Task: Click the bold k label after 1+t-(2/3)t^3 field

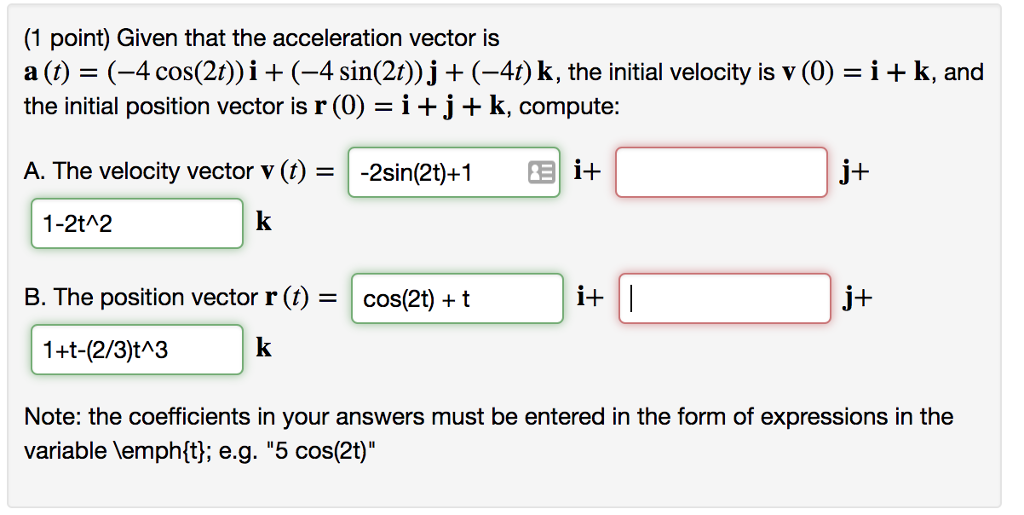Action: 263,348
